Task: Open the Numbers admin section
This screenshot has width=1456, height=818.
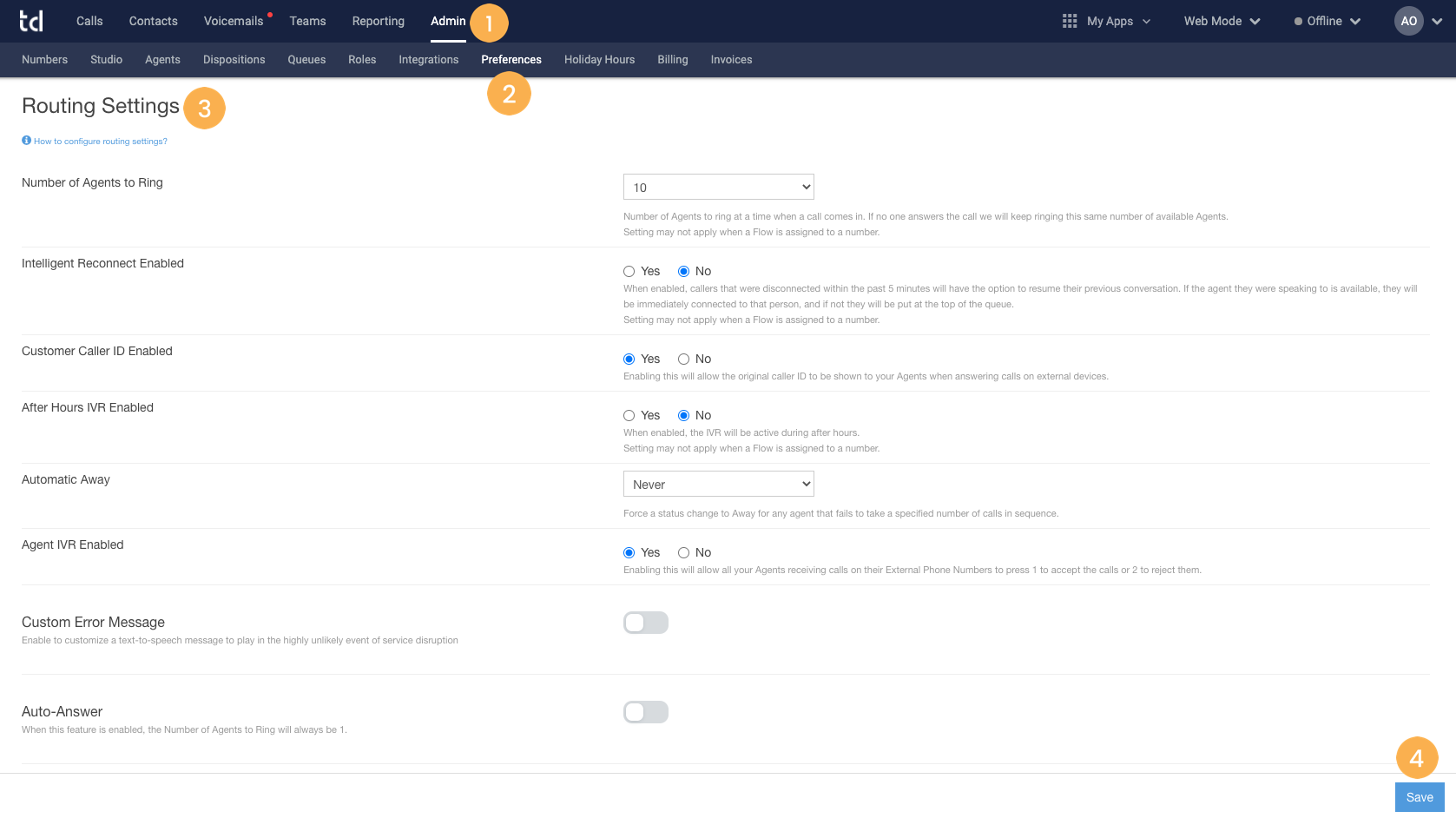Action: pyautogui.click(x=44, y=60)
